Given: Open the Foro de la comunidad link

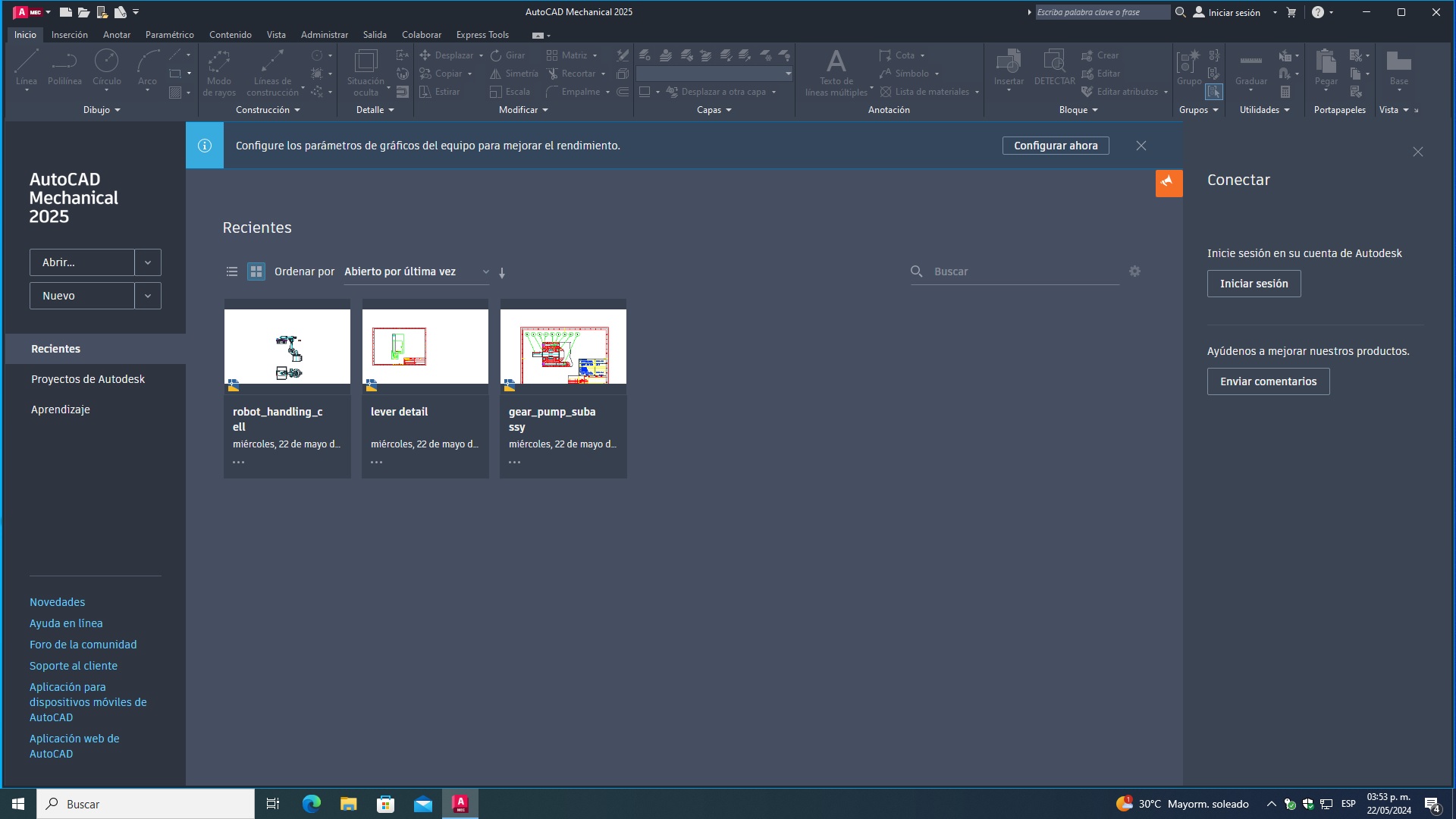Looking at the screenshot, I should point(83,645).
